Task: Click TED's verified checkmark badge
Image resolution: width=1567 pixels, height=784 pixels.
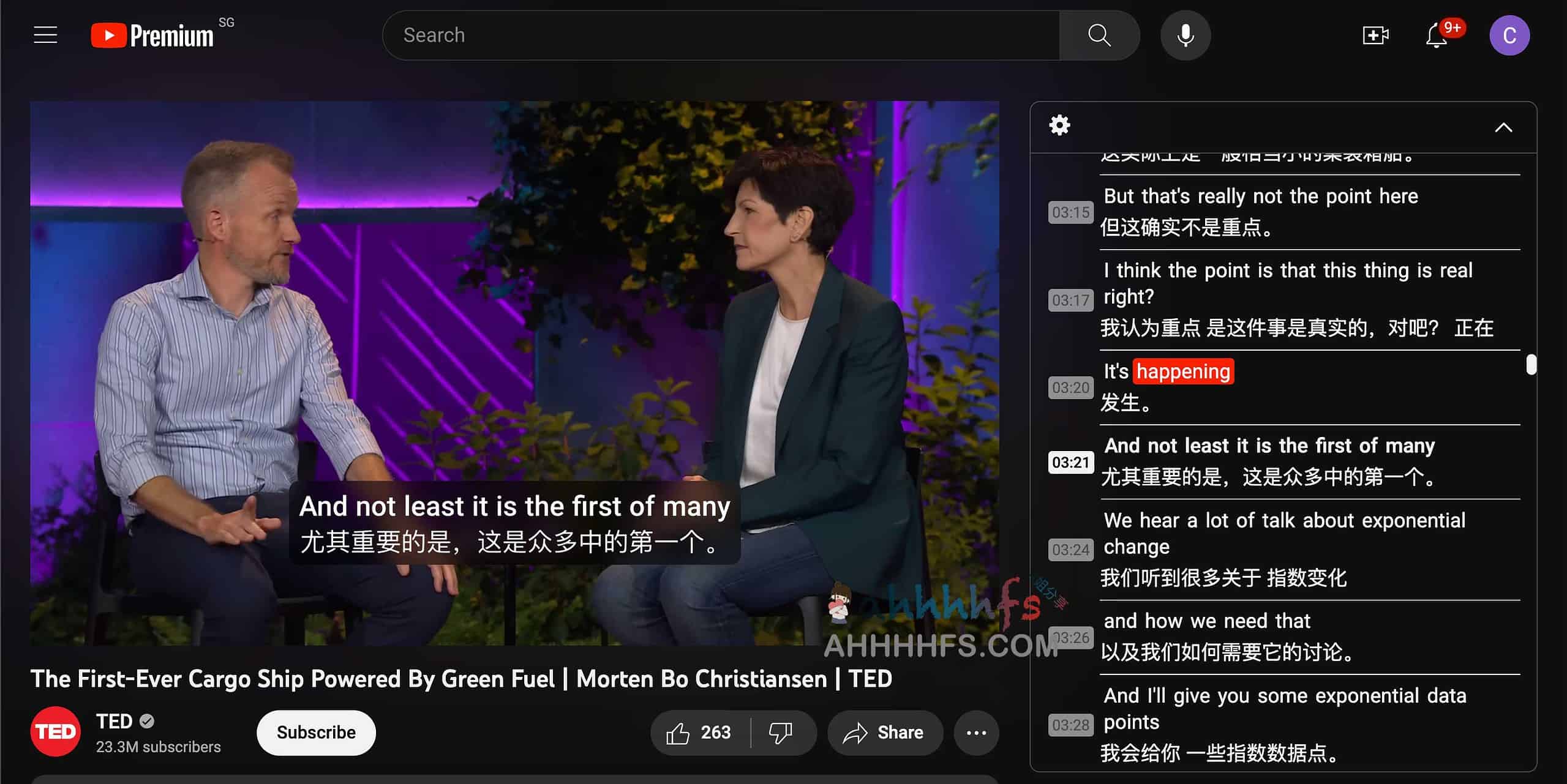Action: [147, 720]
